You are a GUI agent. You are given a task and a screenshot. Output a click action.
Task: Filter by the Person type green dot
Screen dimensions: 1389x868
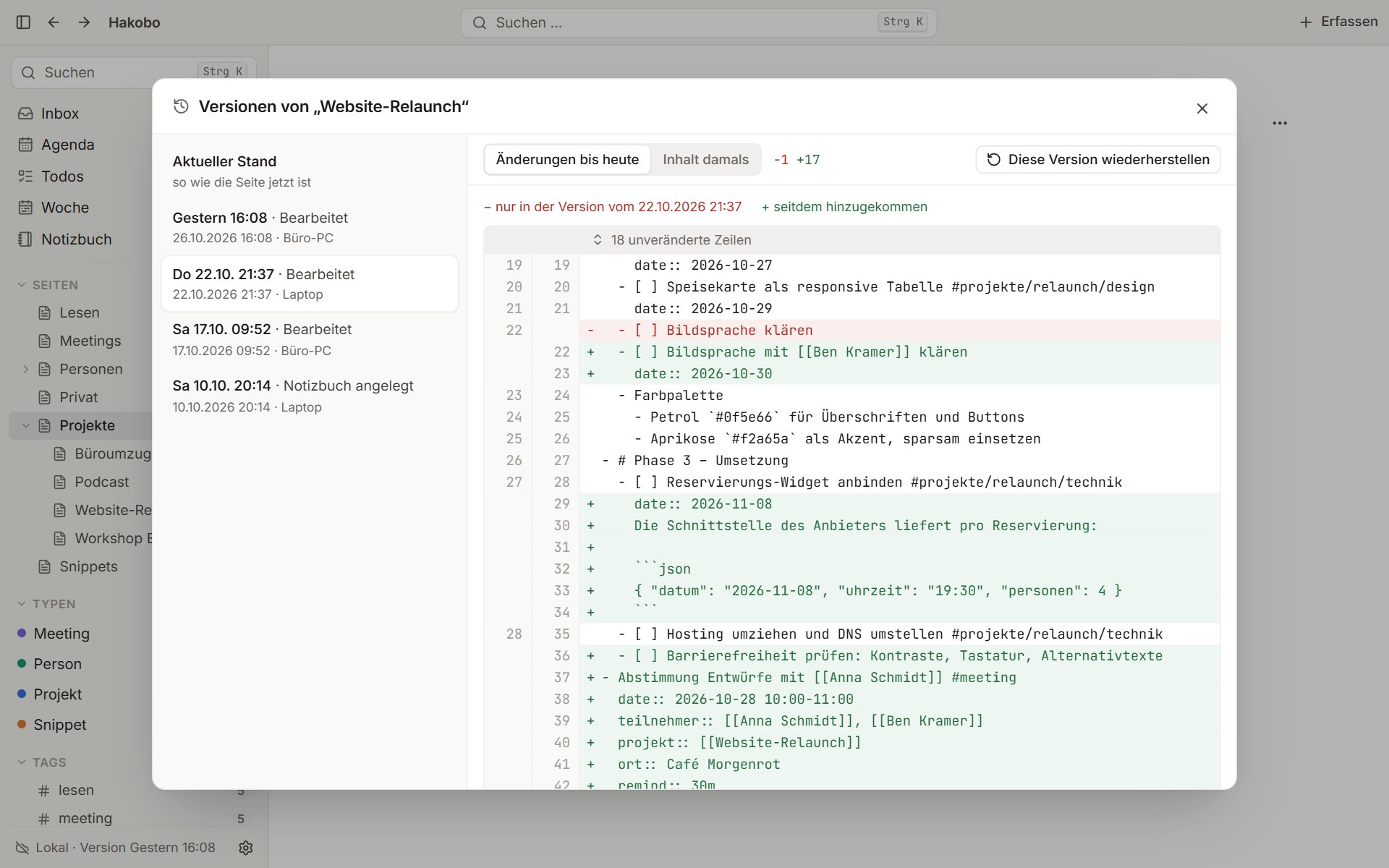(x=22, y=663)
